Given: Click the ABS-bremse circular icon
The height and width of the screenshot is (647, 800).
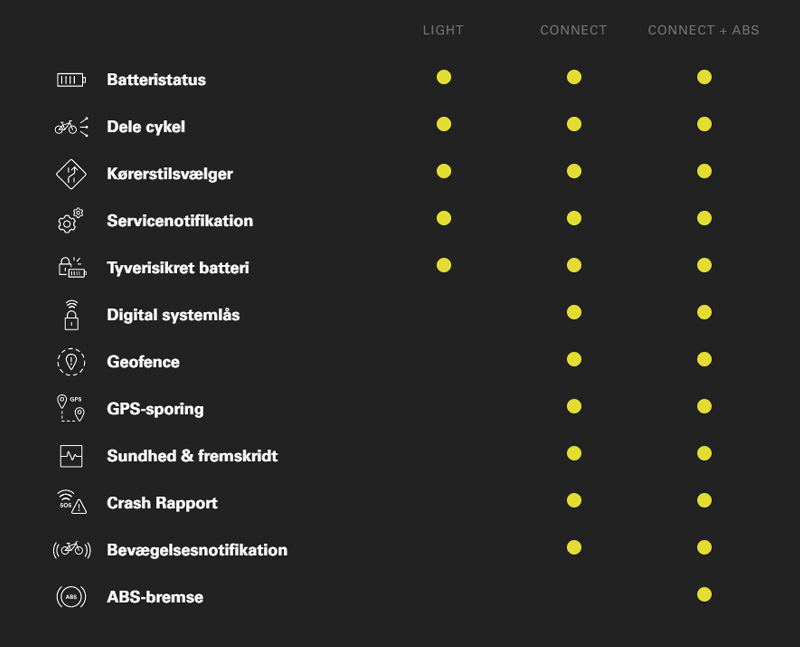Looking at the screenshot, I should pyautogui.click(x=71, y=596).
